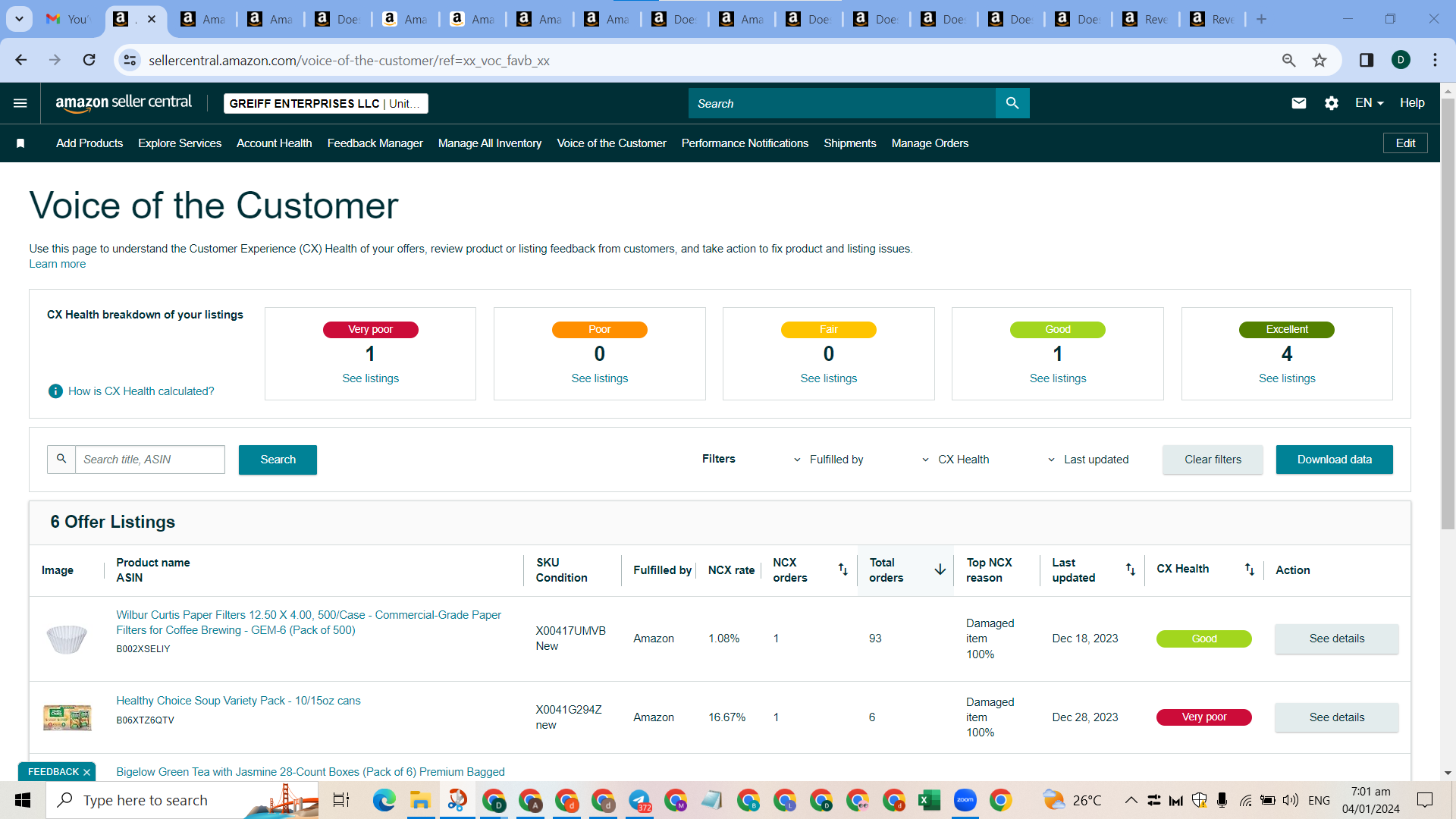The image size is (1456, 819).
Task: Click the header search magnifier button
Action: point(1012,103)
